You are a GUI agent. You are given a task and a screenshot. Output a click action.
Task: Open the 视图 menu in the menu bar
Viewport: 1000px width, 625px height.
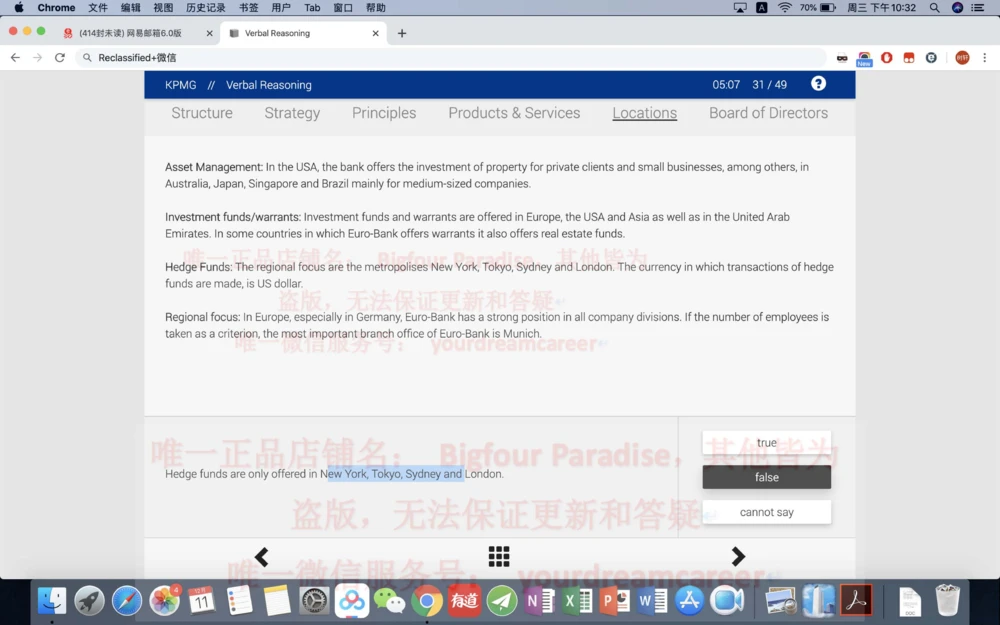click(163, 7)
